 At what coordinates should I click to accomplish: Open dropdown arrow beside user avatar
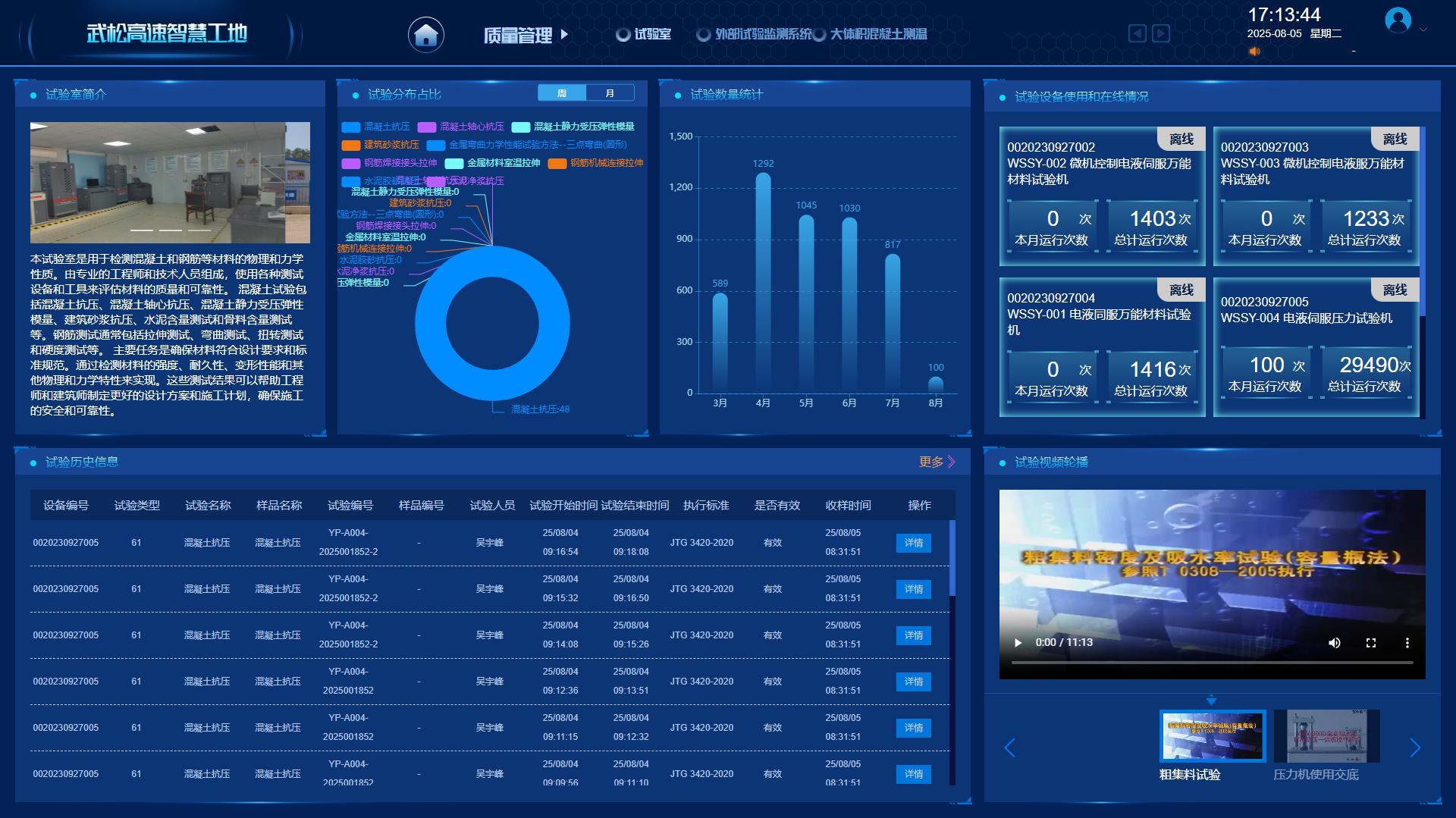coord(1423,30)
